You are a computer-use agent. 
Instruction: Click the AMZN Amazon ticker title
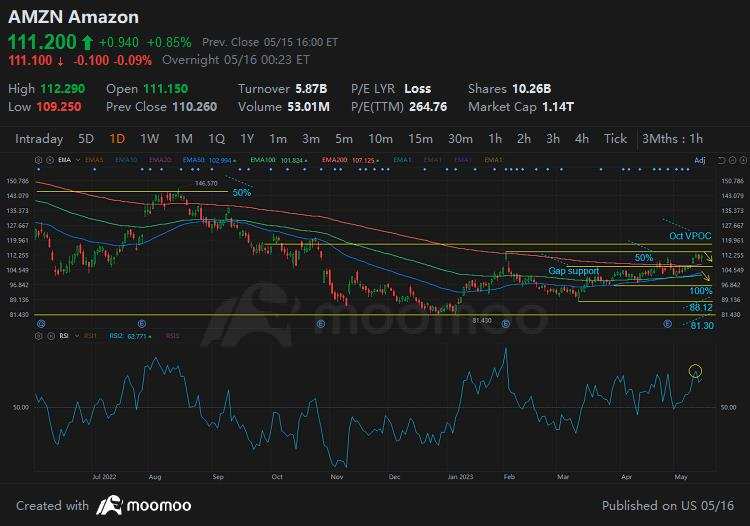pyautogui.click(x=73, y=17)
